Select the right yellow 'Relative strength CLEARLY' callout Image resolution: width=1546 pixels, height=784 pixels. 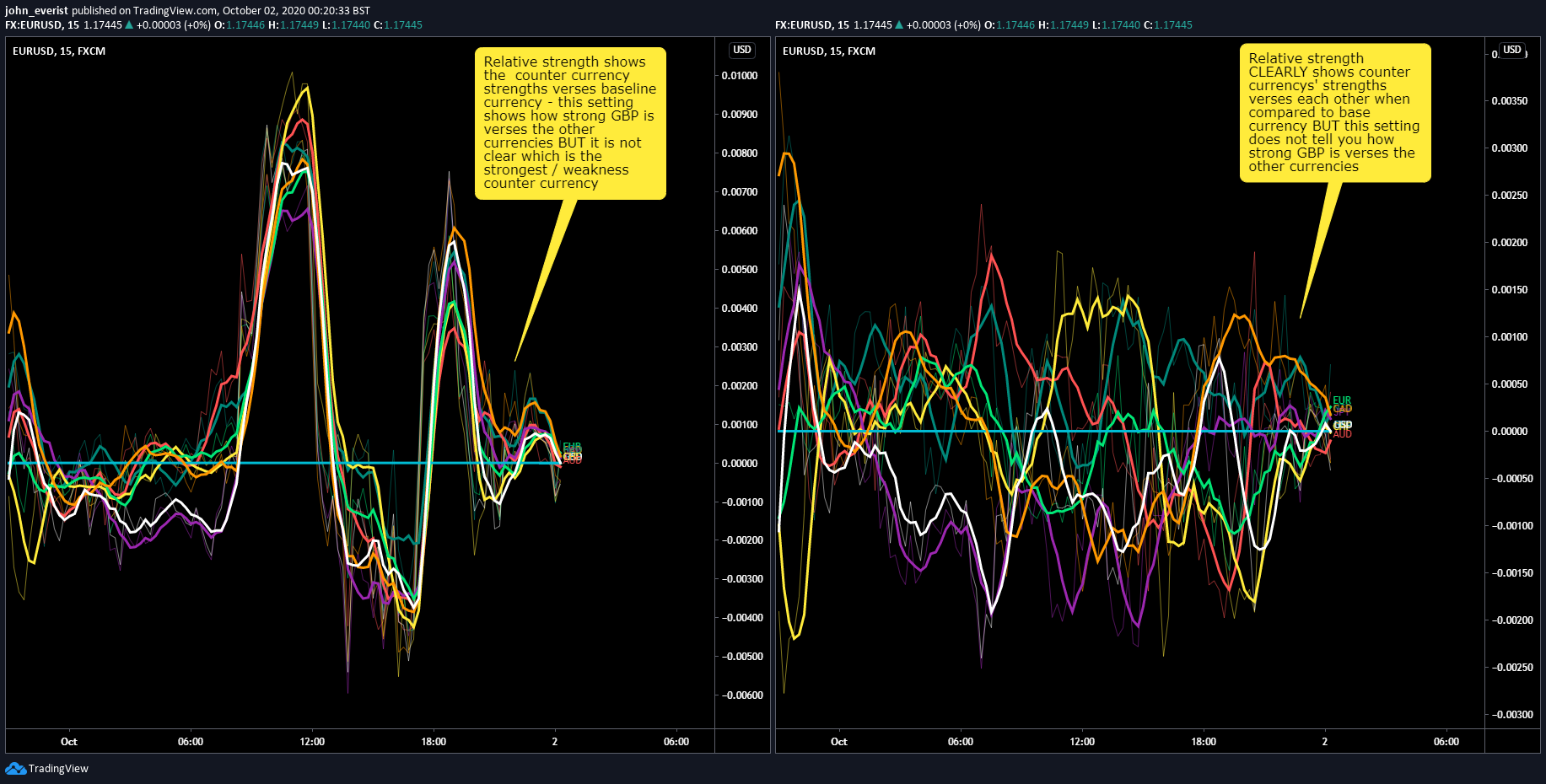pos(1335,113)
